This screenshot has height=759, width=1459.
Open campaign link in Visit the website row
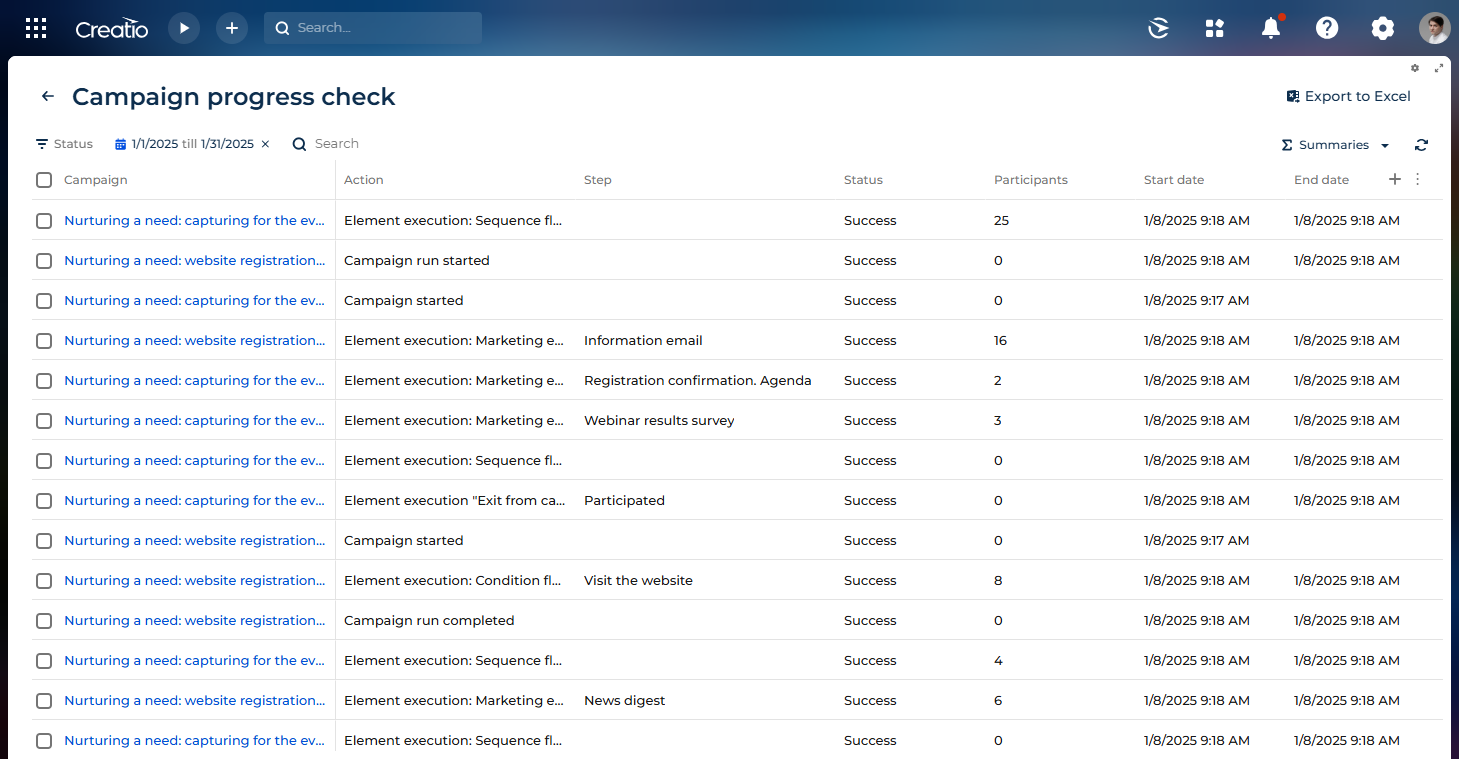click(x=195, y=580)
